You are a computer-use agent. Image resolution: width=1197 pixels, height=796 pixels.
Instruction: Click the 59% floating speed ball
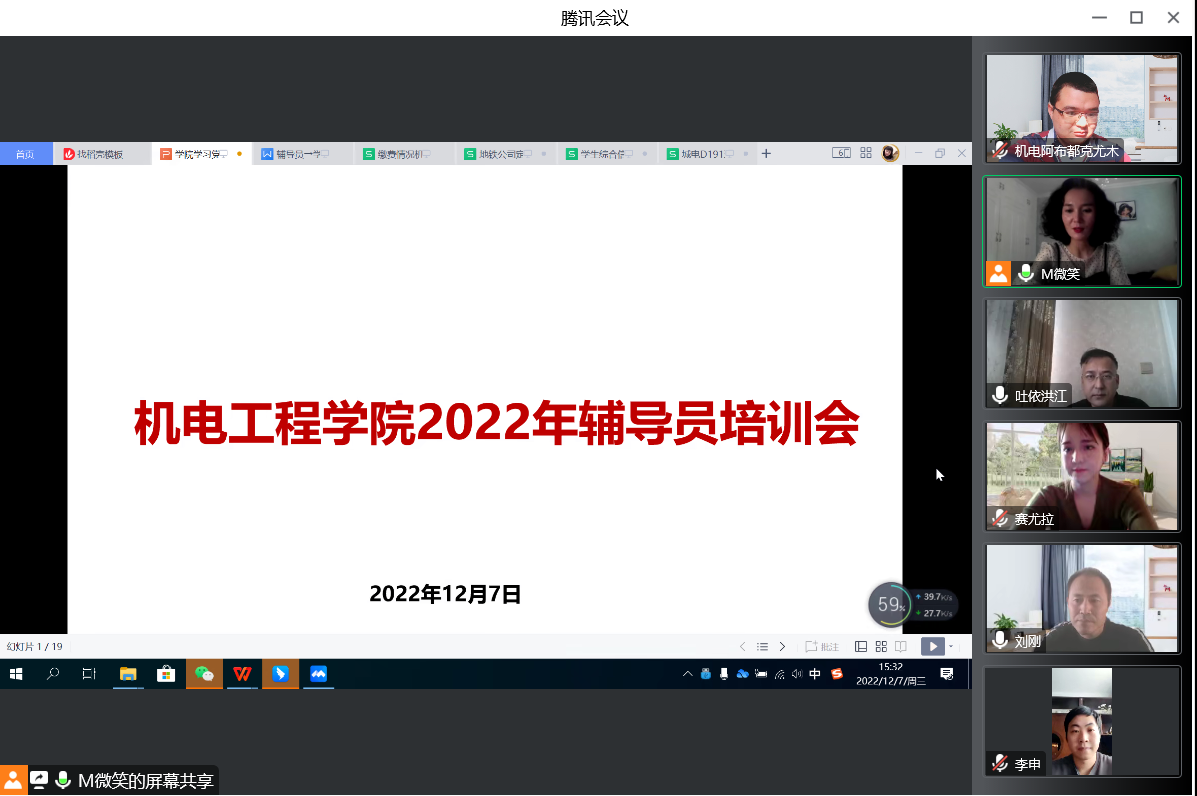tap(889, 604)
